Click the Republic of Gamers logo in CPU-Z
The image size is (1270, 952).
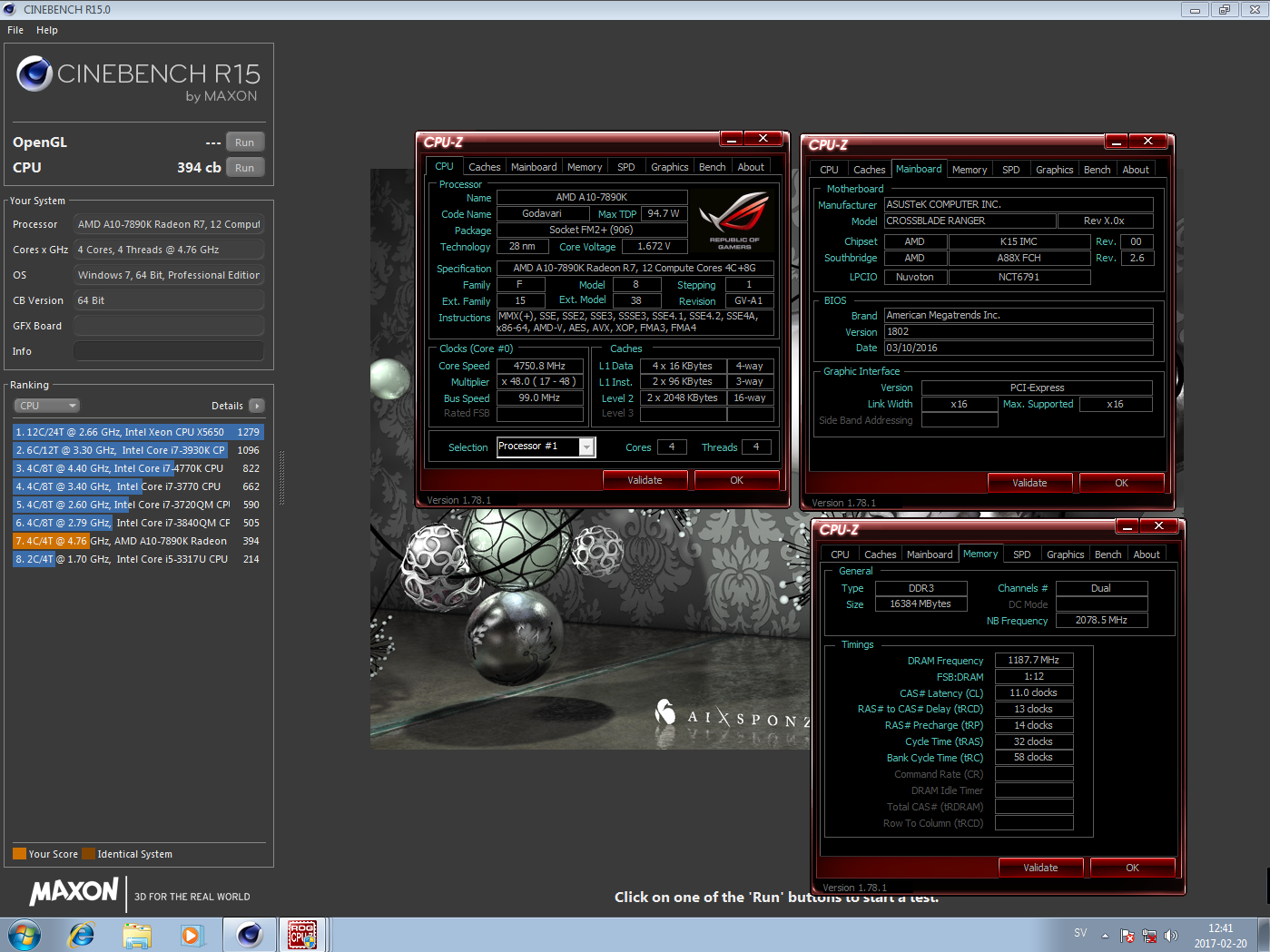point(733,221)
